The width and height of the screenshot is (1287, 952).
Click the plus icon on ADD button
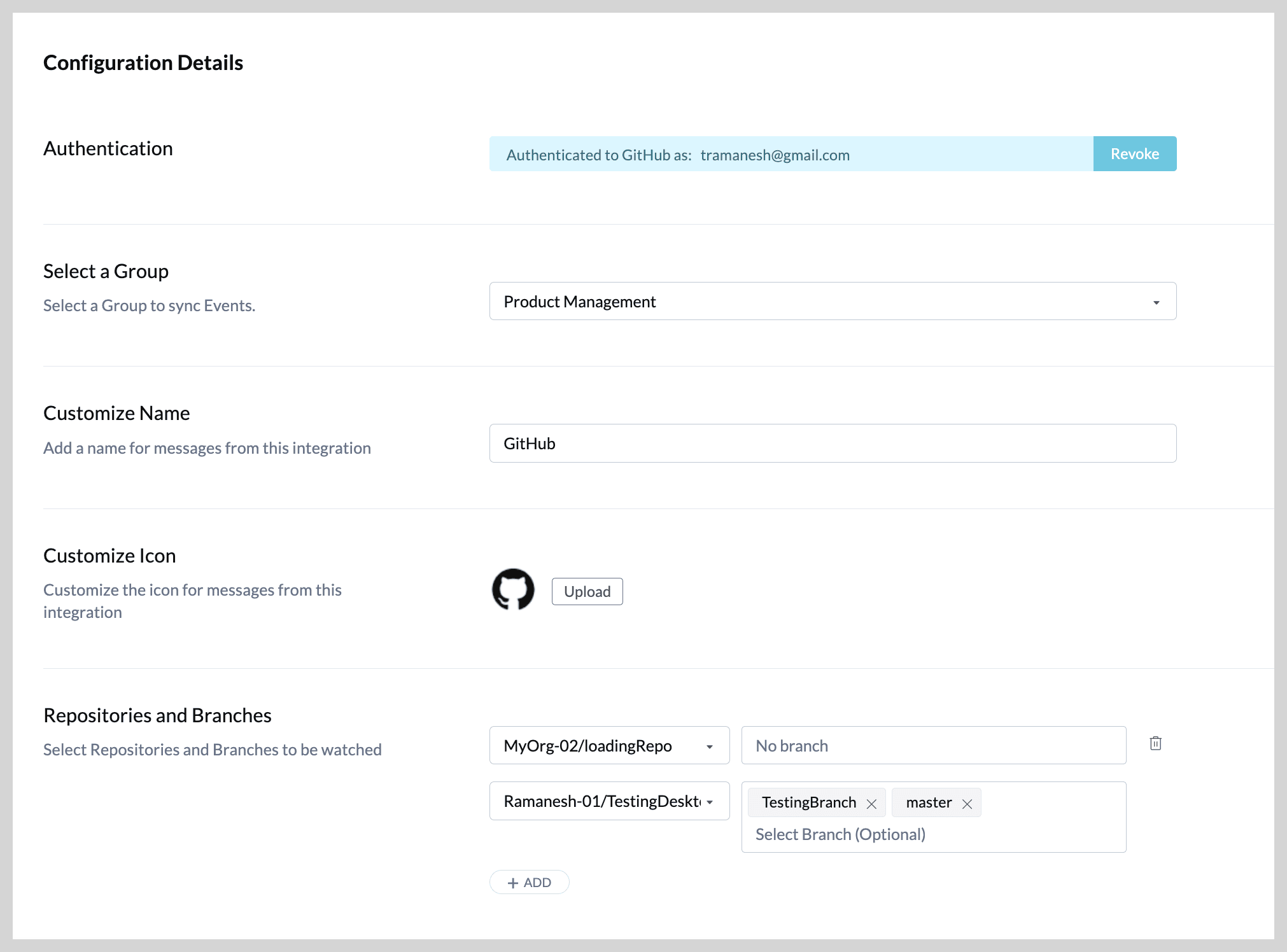click(513, 883)
